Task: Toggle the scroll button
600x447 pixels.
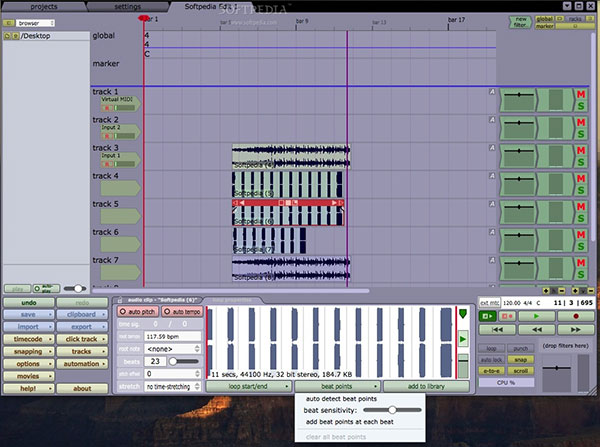Action: 520,371
